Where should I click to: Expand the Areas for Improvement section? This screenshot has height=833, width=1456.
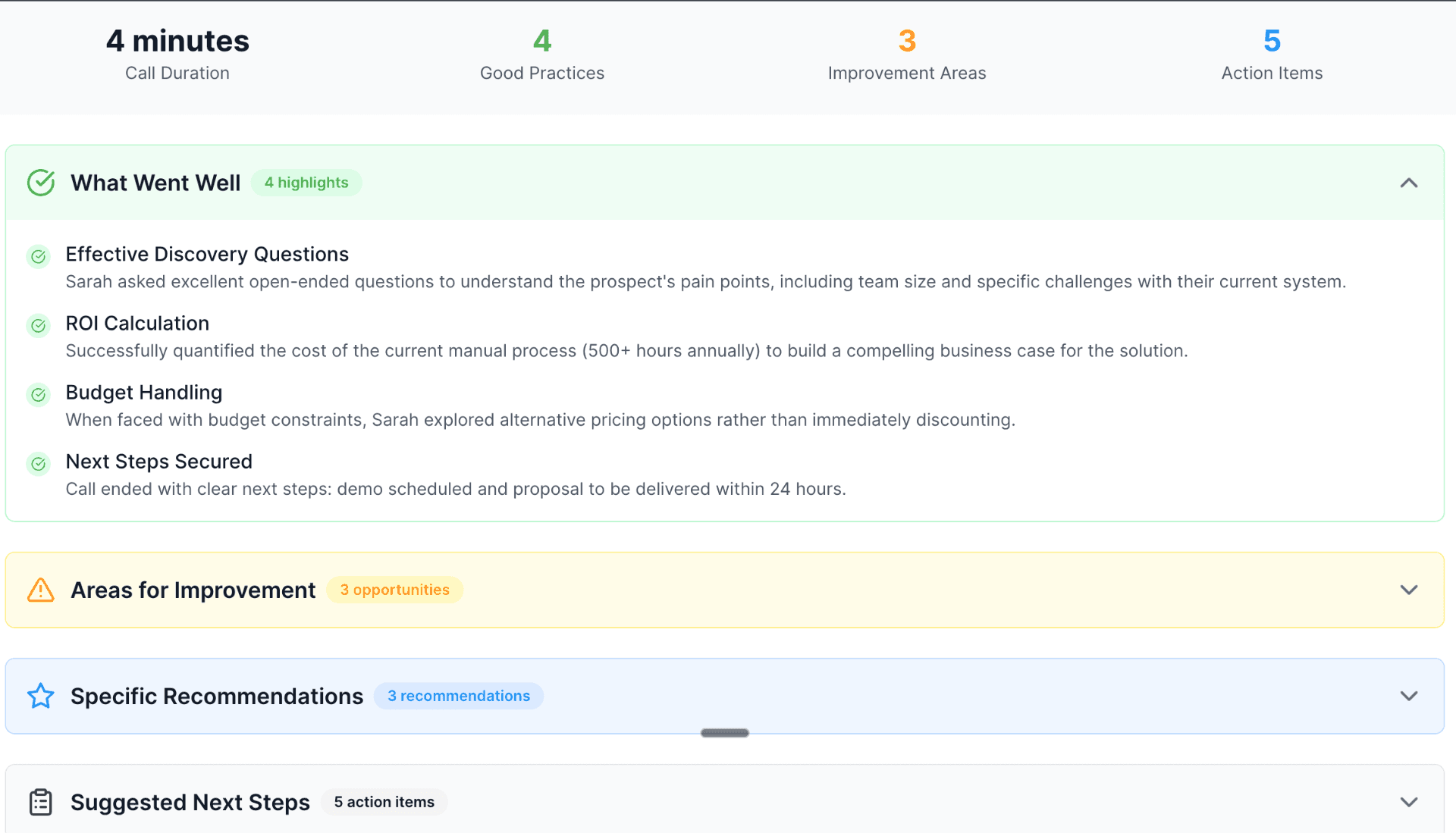(1409, 590)
